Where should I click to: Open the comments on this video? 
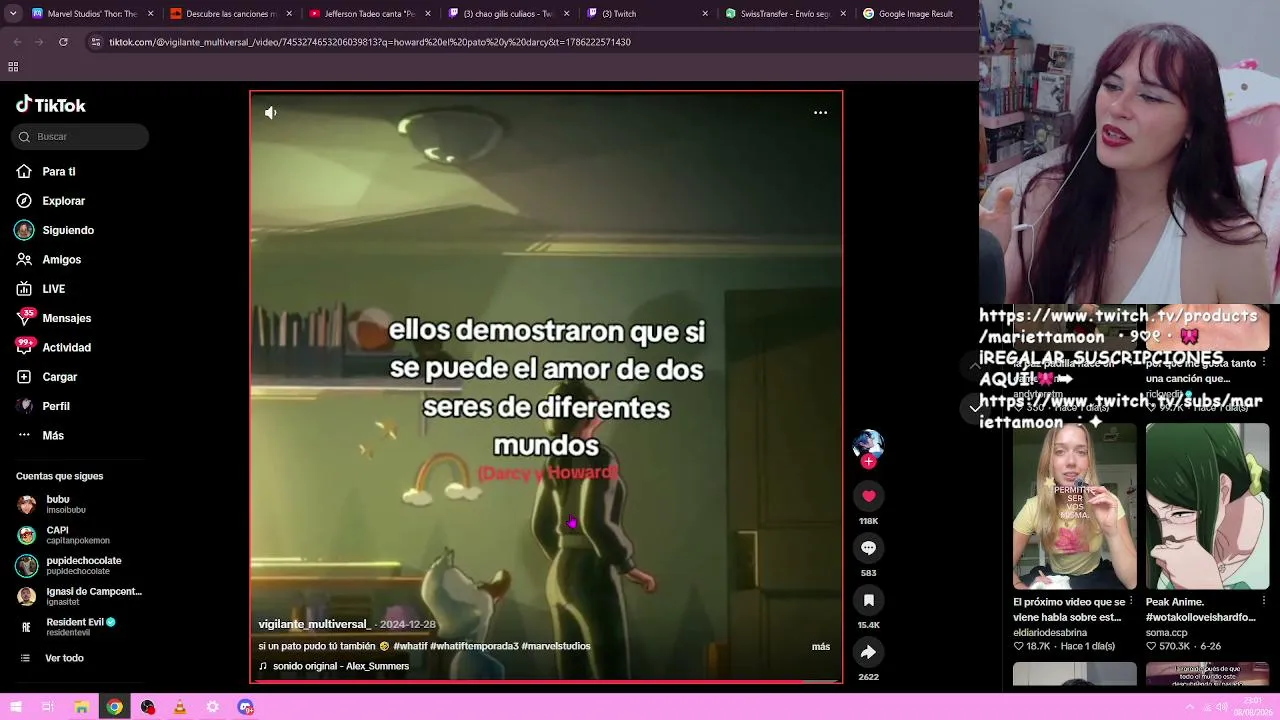point(868,548)
